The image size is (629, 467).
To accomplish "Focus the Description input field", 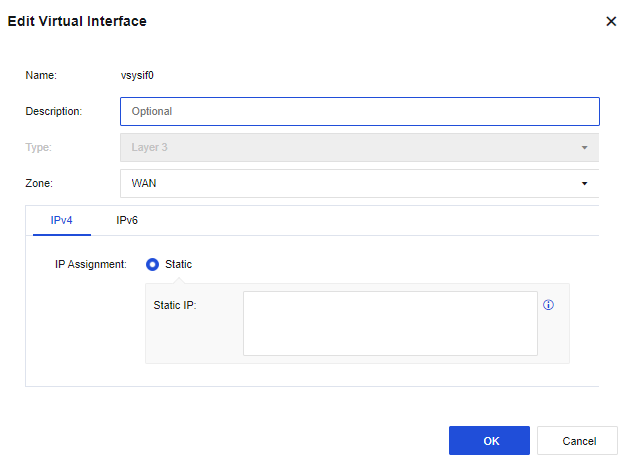I will click(x=359, y=111).
